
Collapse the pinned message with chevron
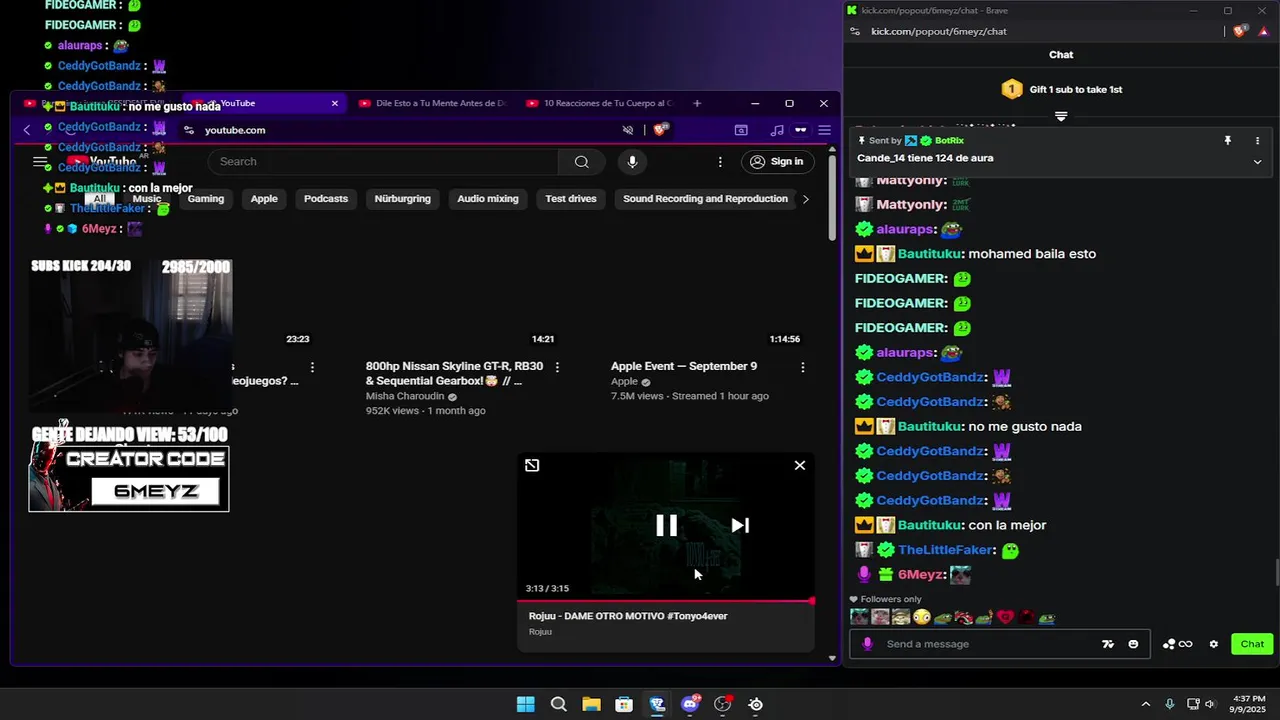[x=1258, y=161]
